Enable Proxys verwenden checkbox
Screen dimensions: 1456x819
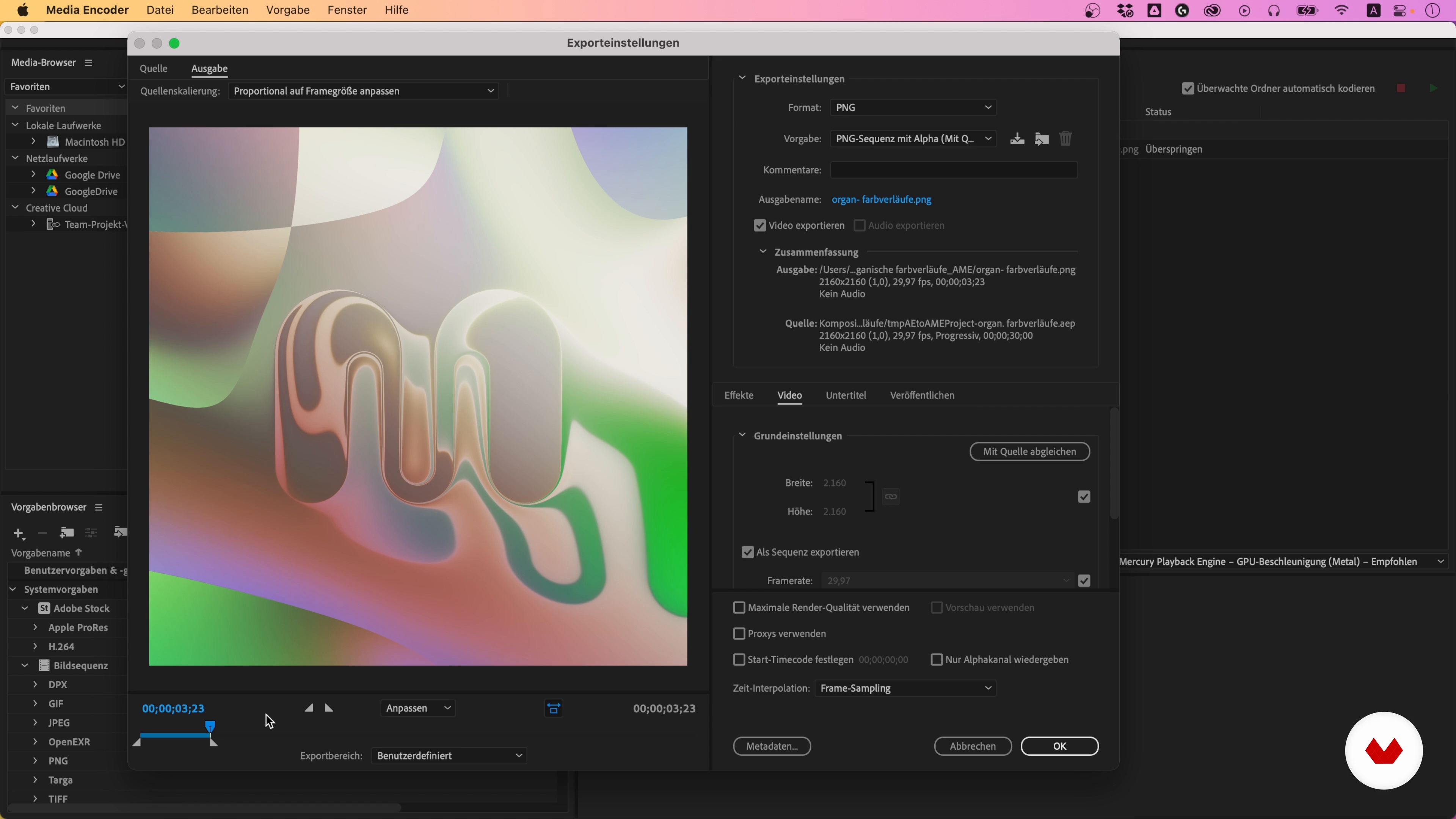[x=739, y=634]
